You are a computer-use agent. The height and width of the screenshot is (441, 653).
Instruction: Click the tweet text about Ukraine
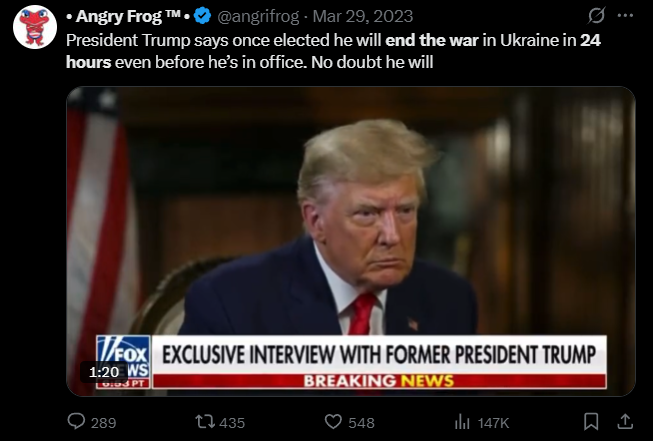click(333, 51)
